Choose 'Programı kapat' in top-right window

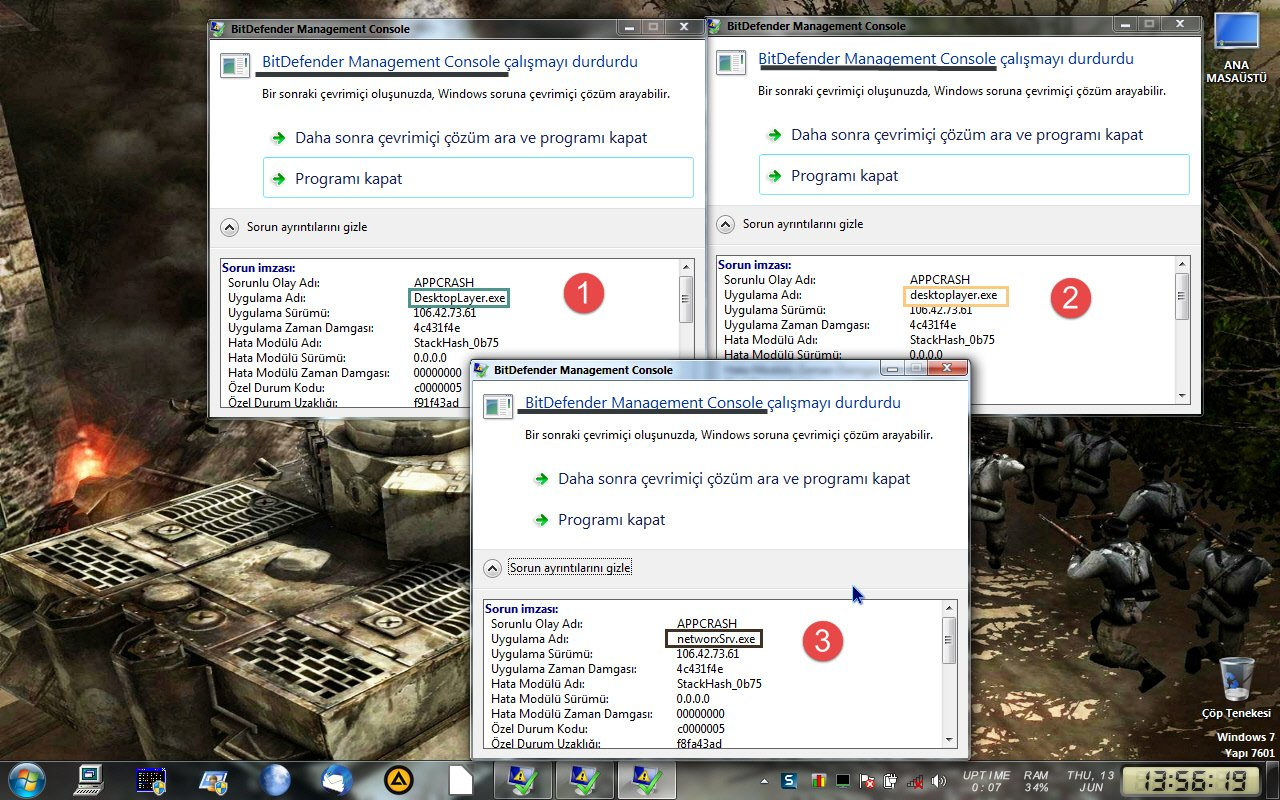(x=974, y=175)
